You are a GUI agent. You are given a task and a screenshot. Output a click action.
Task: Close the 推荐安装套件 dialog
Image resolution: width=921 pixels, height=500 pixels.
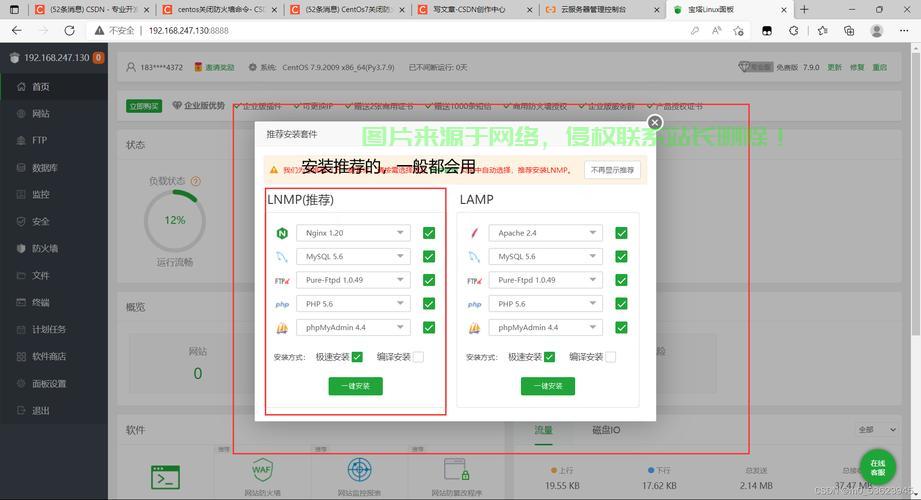click(x=655, y=122)
